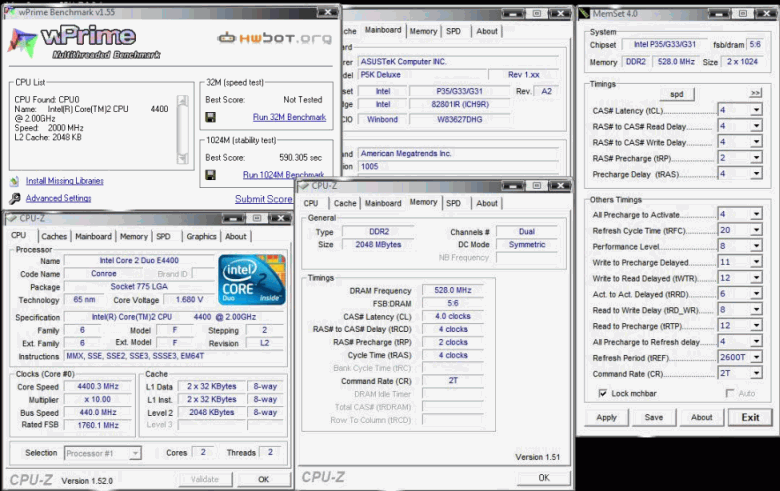Viewport: 780px width, 491px height.
Task: Open the About tab in CPU-Z Mainboard window
Action: (487, 31)
